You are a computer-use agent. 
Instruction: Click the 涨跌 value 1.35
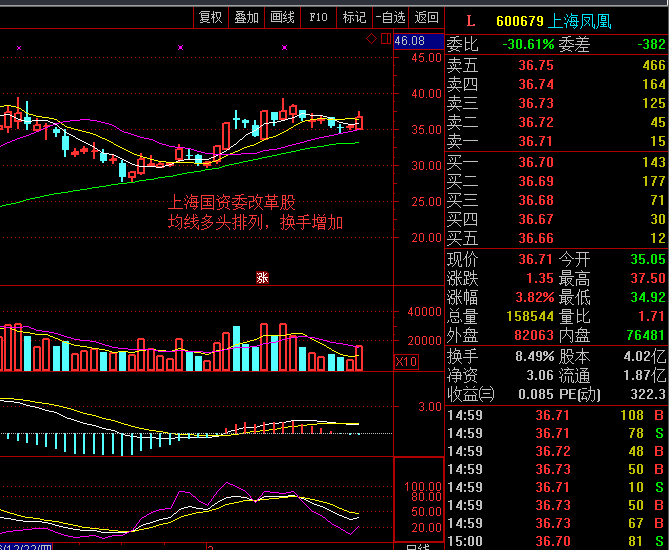click(540, 278)
